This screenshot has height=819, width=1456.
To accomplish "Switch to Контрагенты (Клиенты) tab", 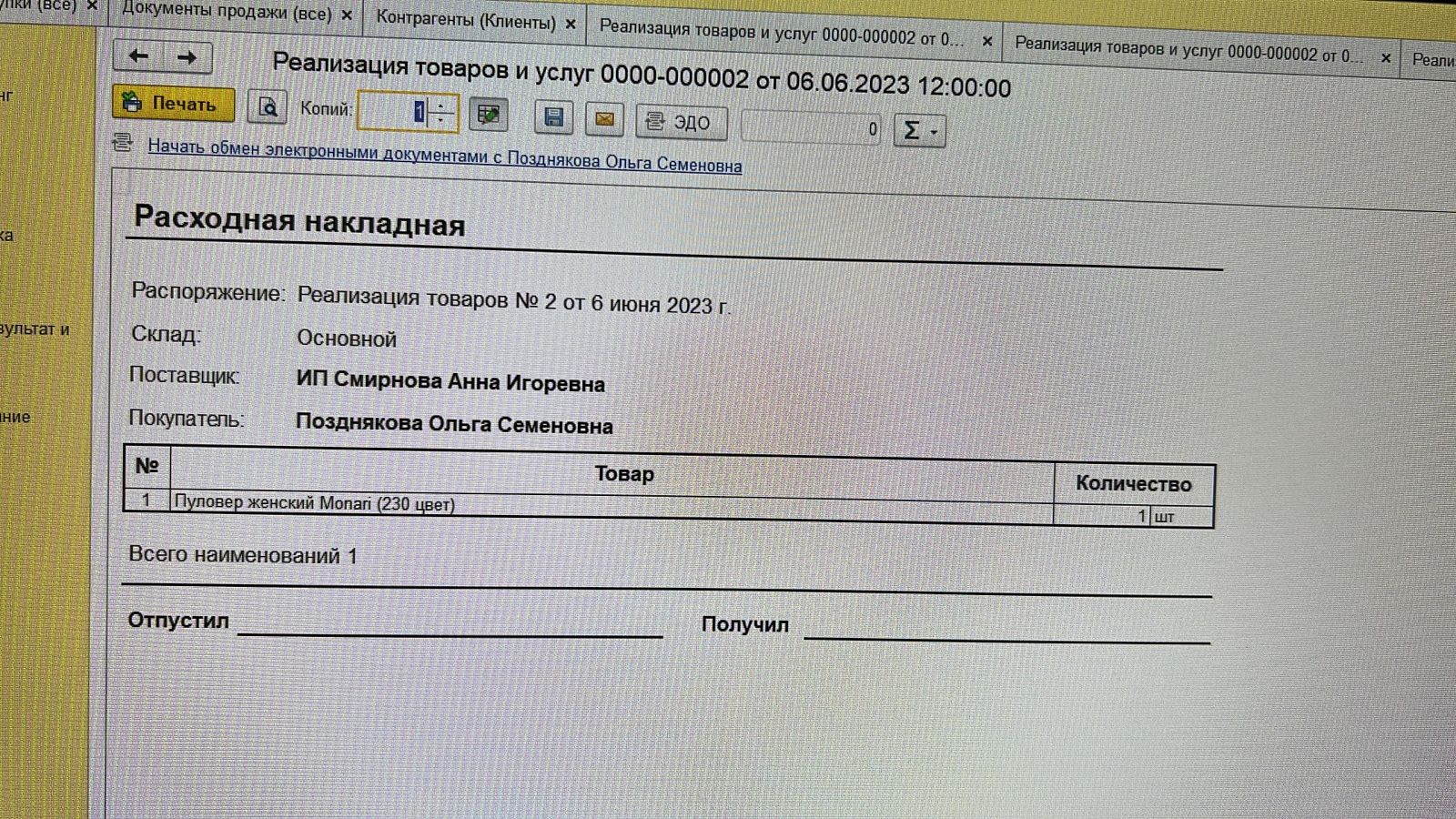I will click(465, 20).
